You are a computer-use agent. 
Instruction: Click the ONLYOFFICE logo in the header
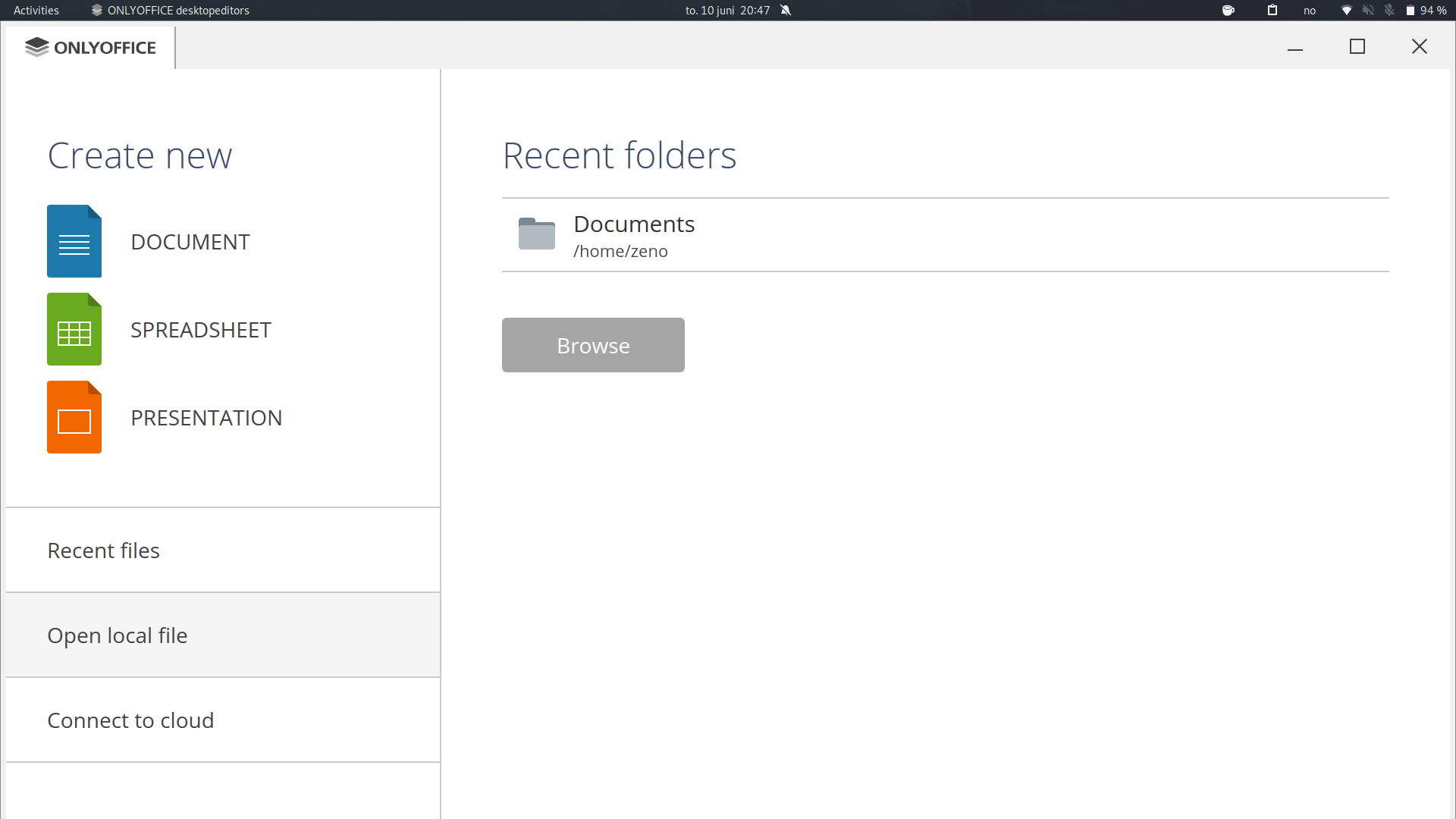click(89, 47)
